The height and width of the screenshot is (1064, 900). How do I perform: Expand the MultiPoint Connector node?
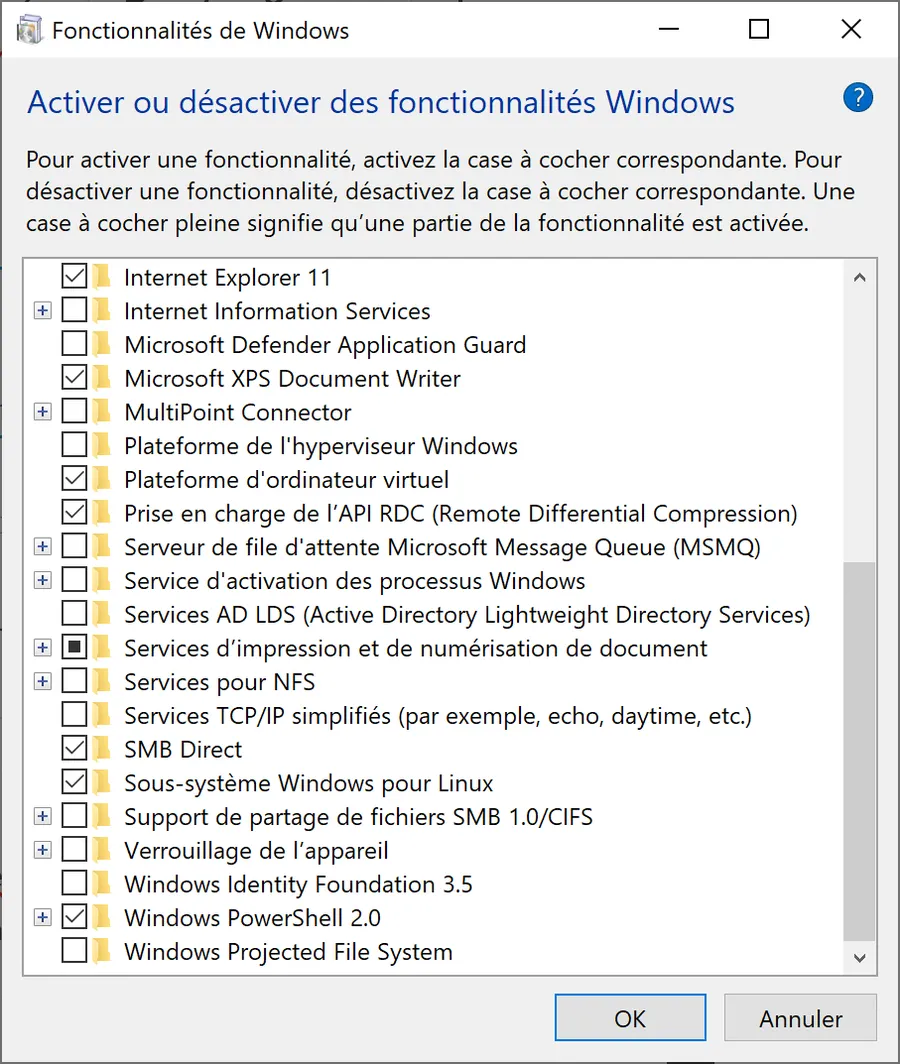43,412
